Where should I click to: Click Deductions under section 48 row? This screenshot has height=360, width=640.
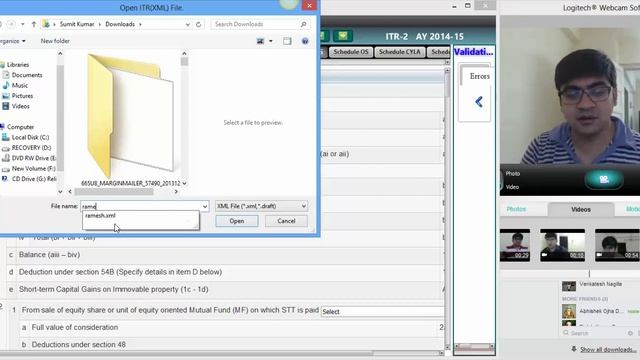pyautogui.click(x=231, y=344)
